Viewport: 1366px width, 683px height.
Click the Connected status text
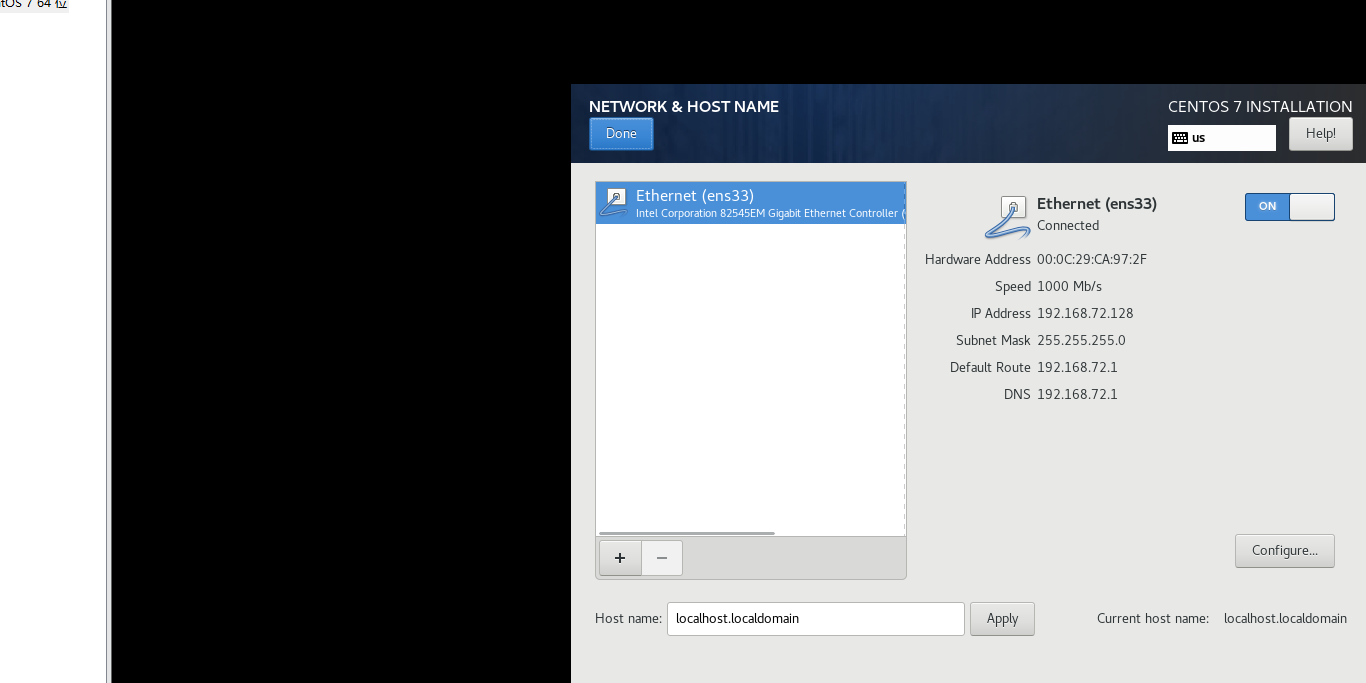click(1068, 226)
